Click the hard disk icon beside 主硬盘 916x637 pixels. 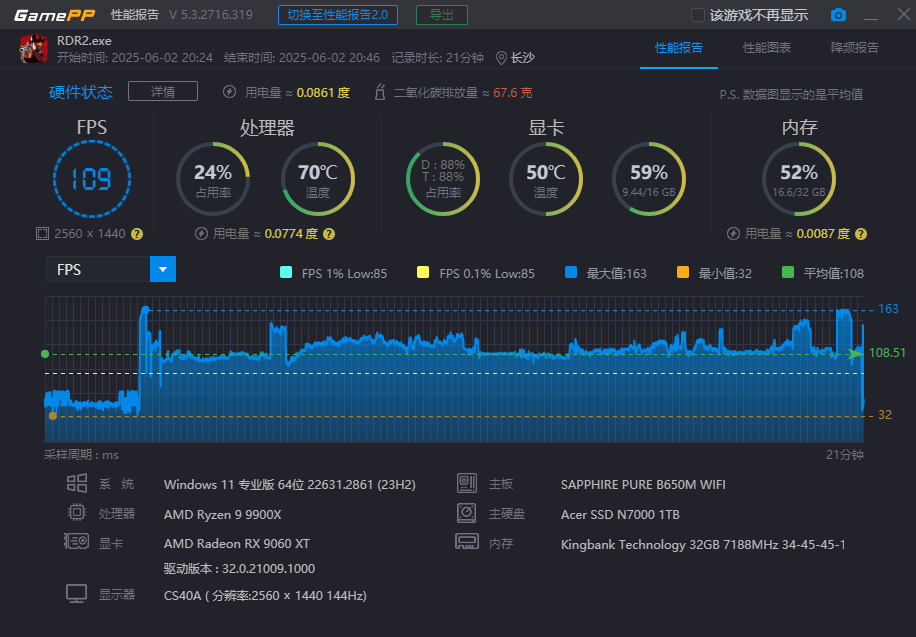coord(467,513)
